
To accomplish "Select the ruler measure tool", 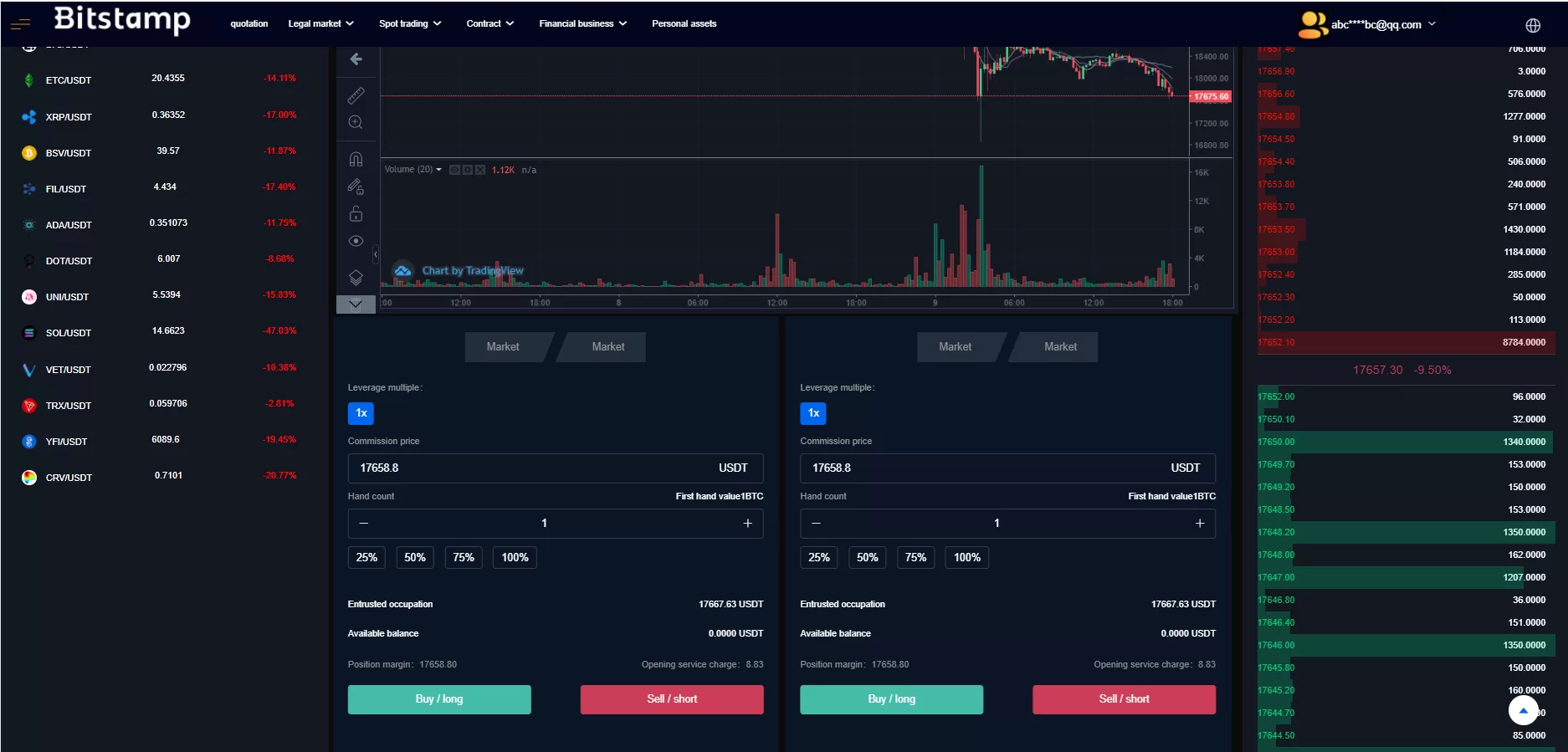I will coord(356,95).
